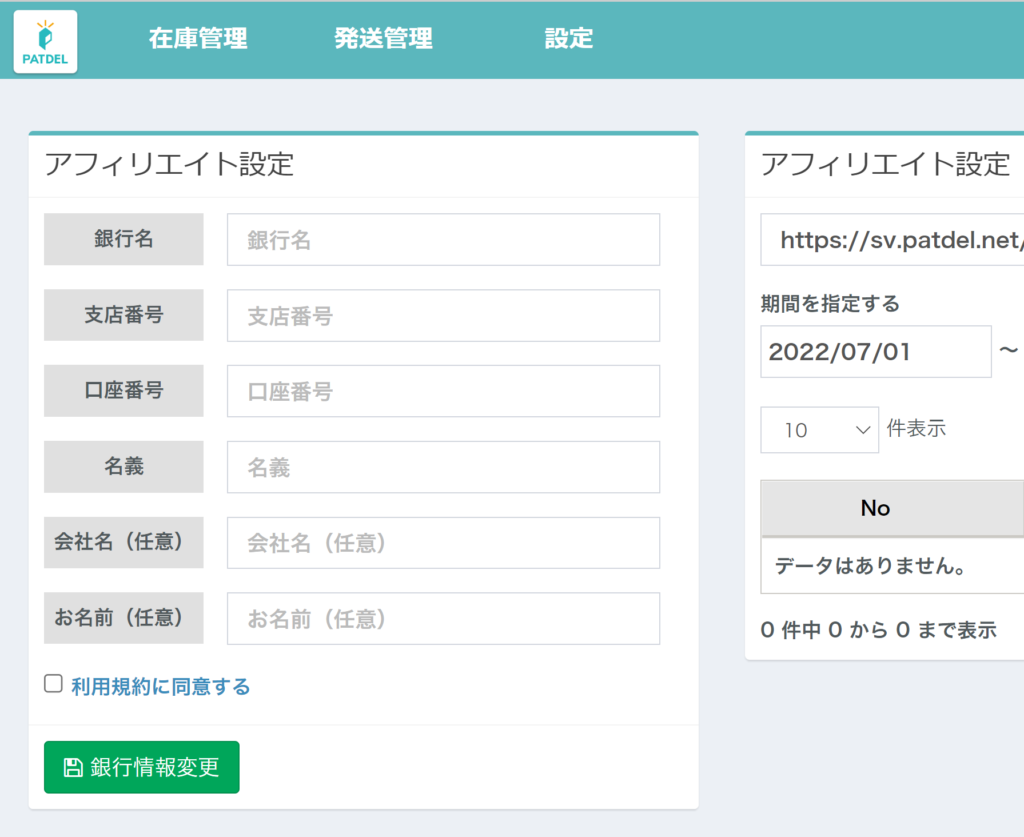The width and height of the screenshot is (1024, 837).
Task: Open the 在庫管理 menu
Action: coord(198,39)
